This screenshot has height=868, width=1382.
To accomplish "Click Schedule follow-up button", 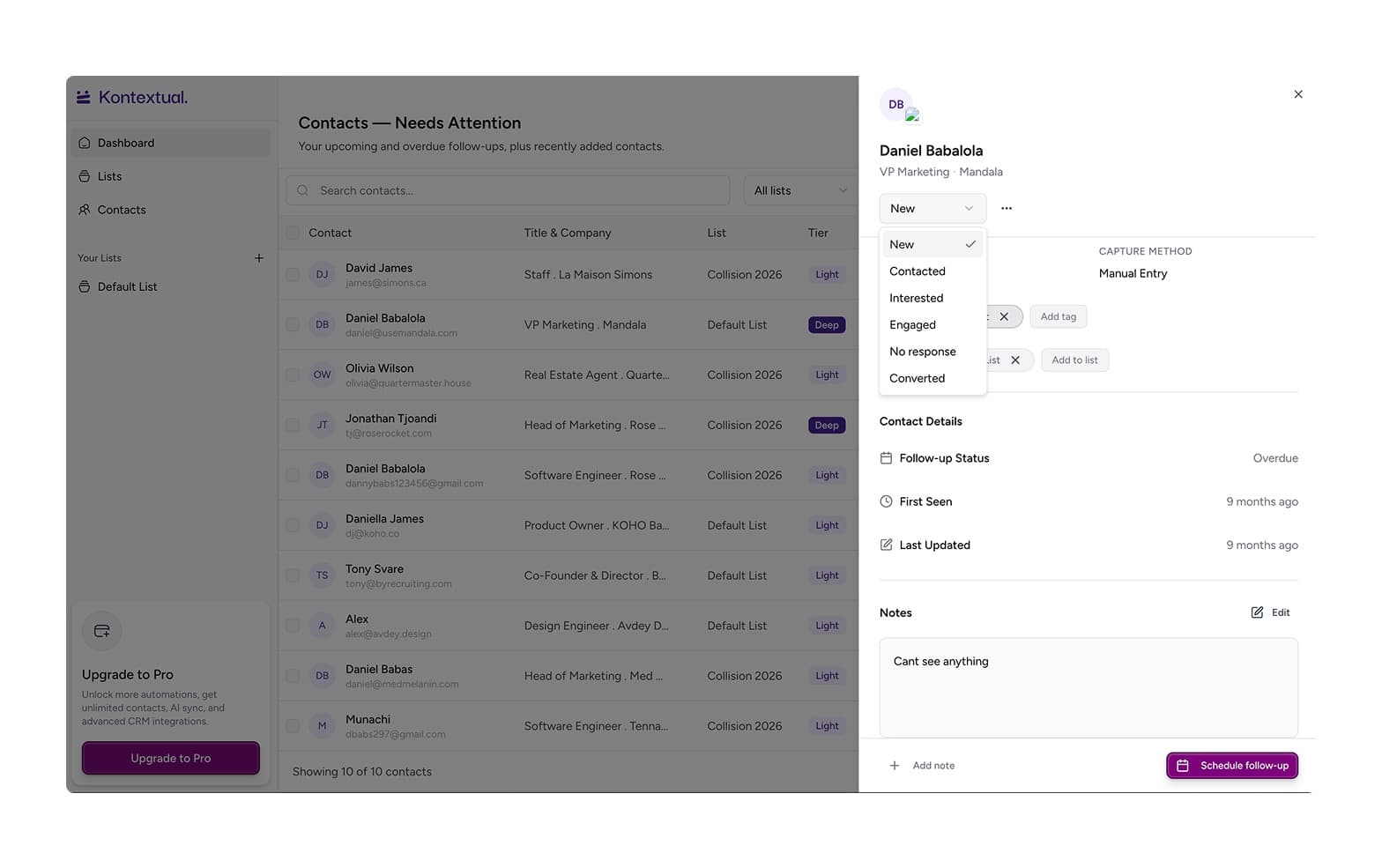I will pyautogui.click(x=1232, y=766).
